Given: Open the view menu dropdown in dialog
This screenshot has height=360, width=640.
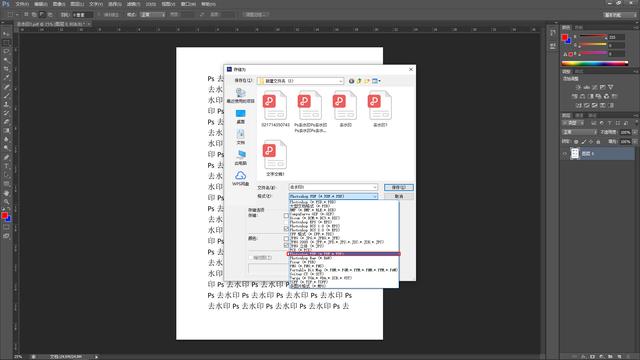Looking at the screenshot, I should click(376, 81).
